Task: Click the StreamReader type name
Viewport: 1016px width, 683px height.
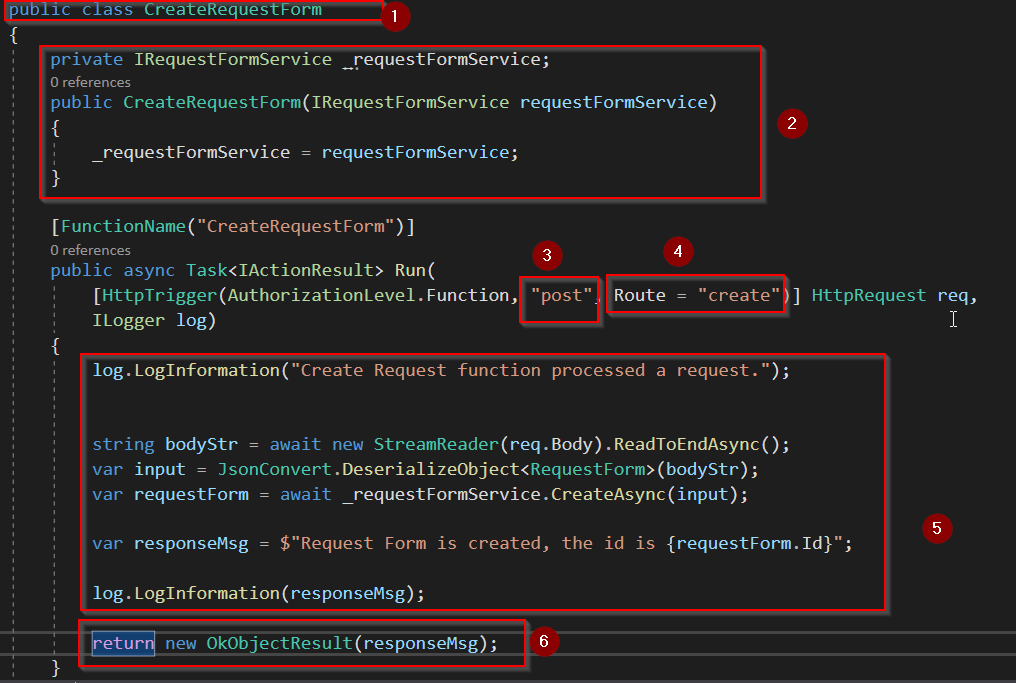Action: [x=436, y=445]
